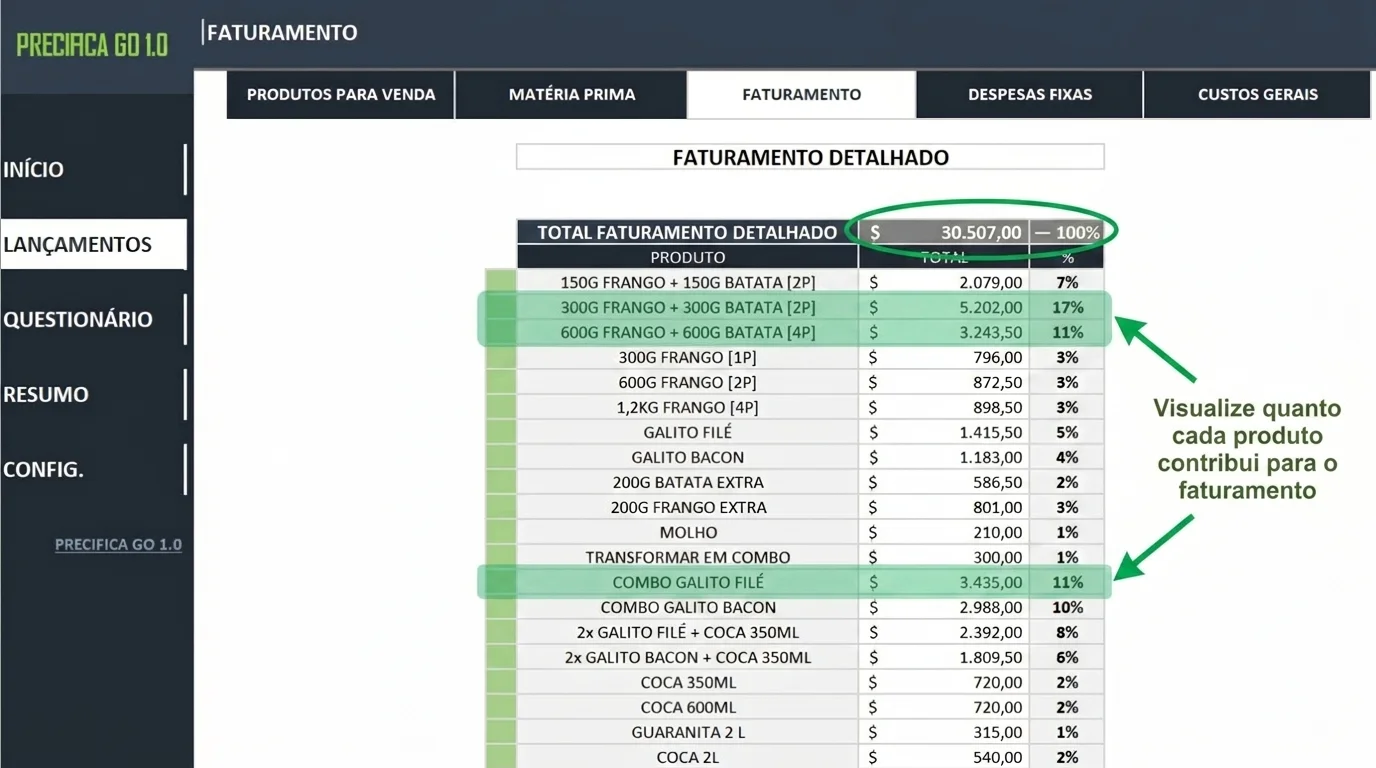Select the COMBO GALITO FILÉ row
The image size is (1376, 768).
tap(687, 581)
